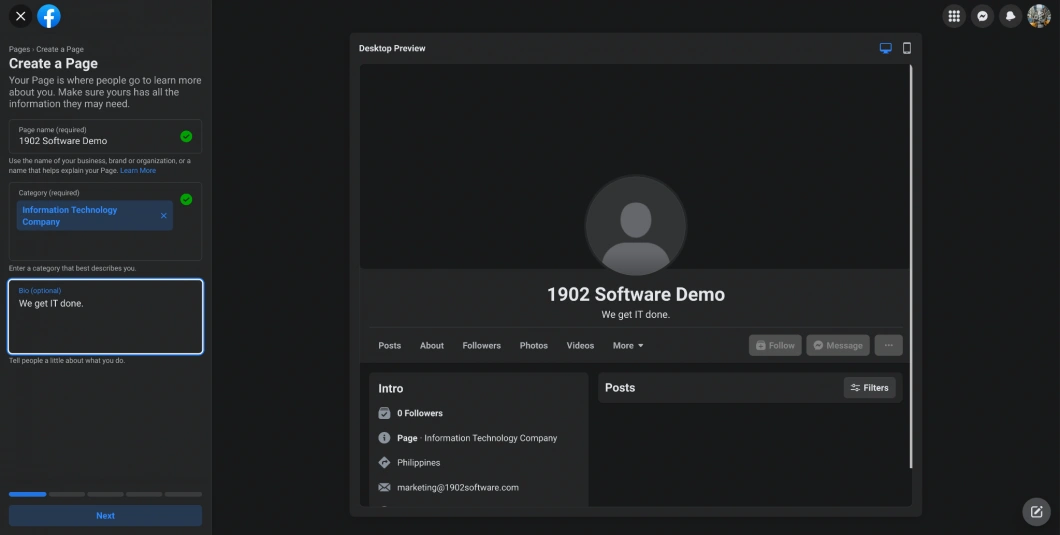Open the Learn More link
The image size is (1060, 535).
coord(138,170)
